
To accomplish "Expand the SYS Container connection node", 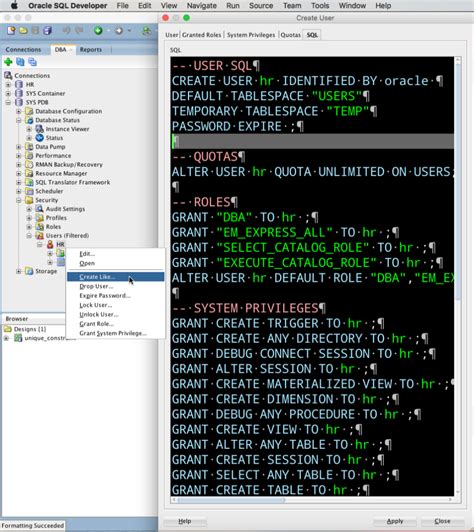I will coord(8,93).
